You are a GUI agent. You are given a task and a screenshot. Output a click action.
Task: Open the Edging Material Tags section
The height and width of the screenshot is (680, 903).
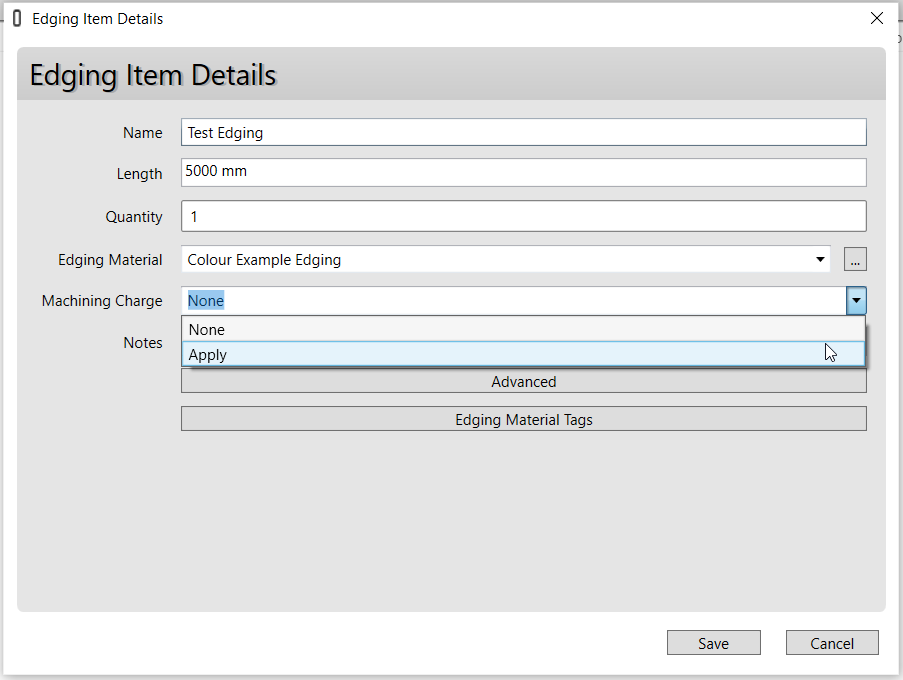pyautogui.click(x=523, y=420)
